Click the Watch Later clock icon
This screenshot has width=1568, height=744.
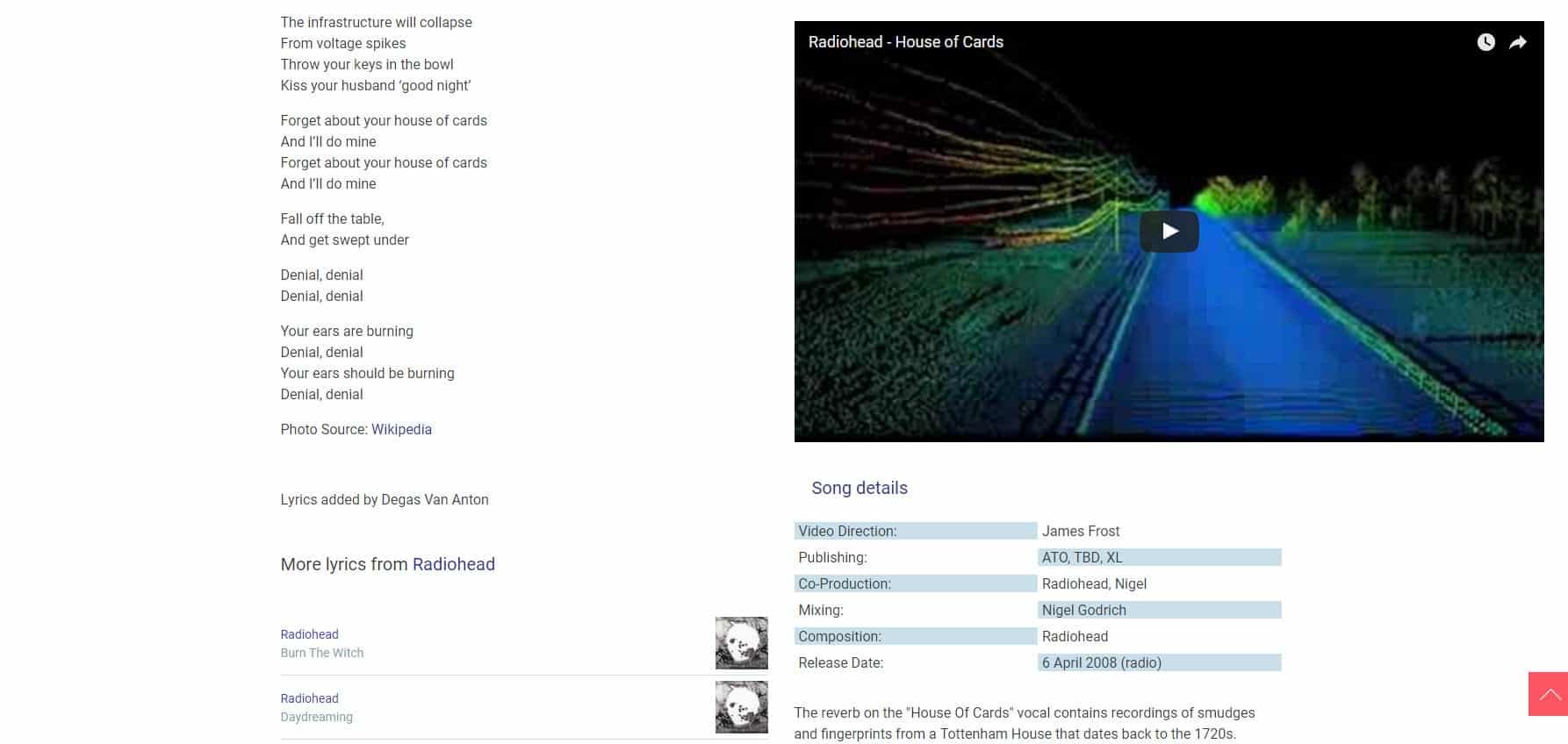[1485, 42]
